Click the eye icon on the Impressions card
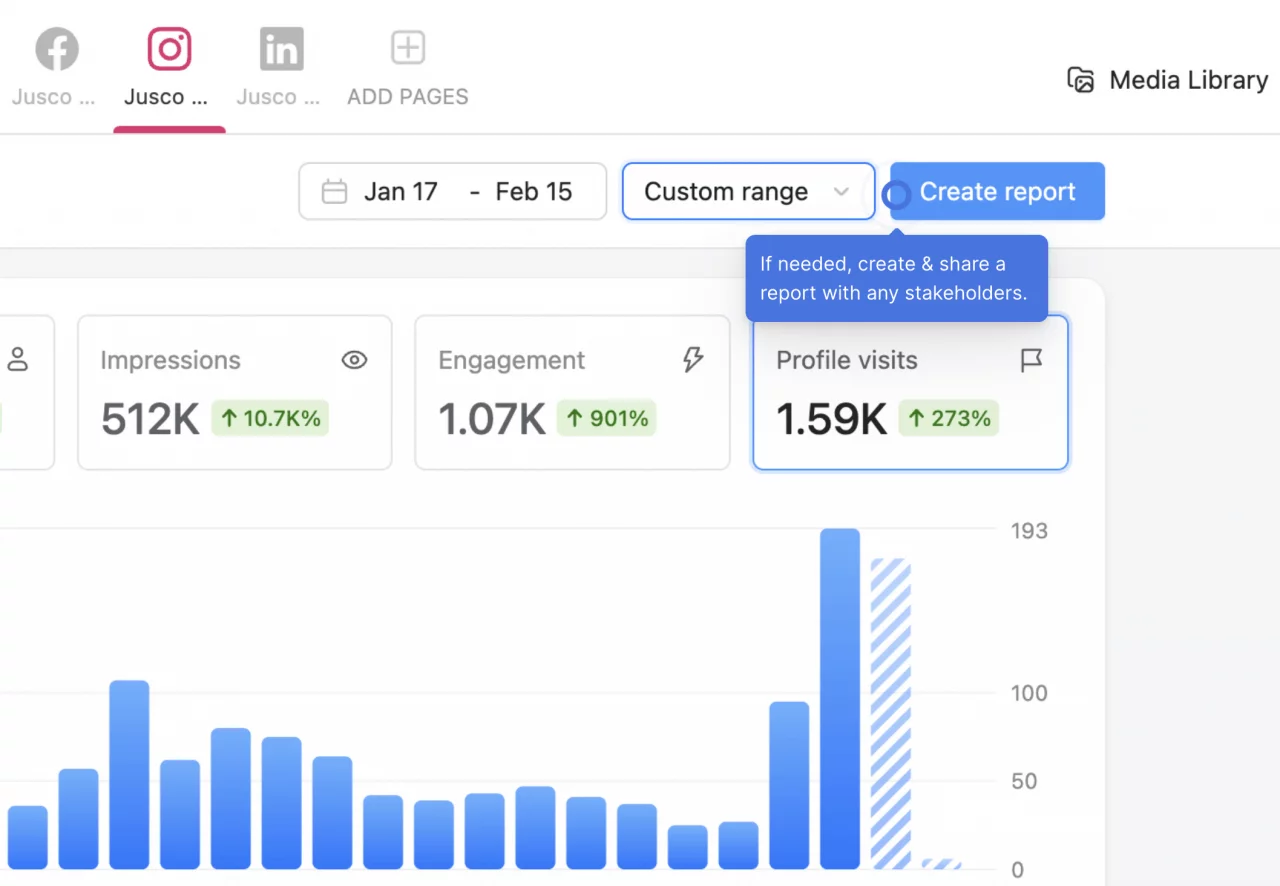Image resolution: width=1280 pixels, height=886 pixels. tap(354, 360)
